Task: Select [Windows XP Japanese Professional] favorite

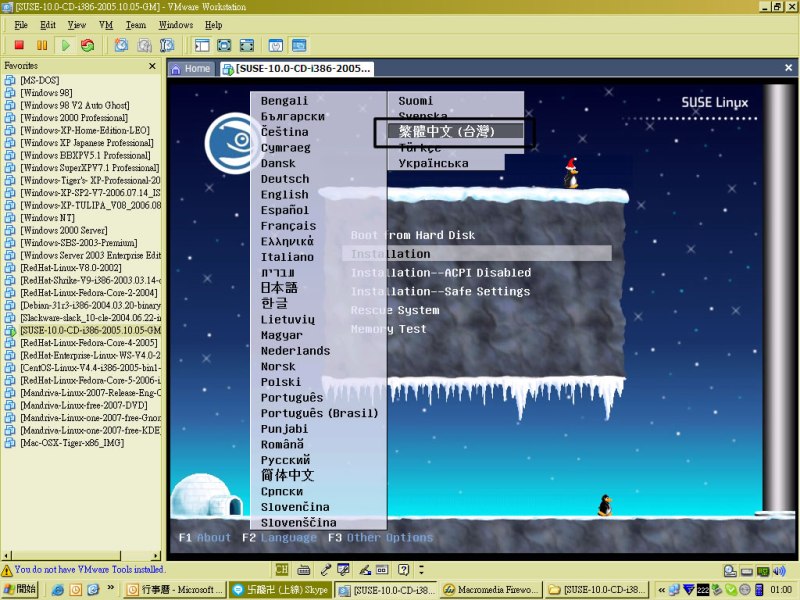Action: (87, 143)
